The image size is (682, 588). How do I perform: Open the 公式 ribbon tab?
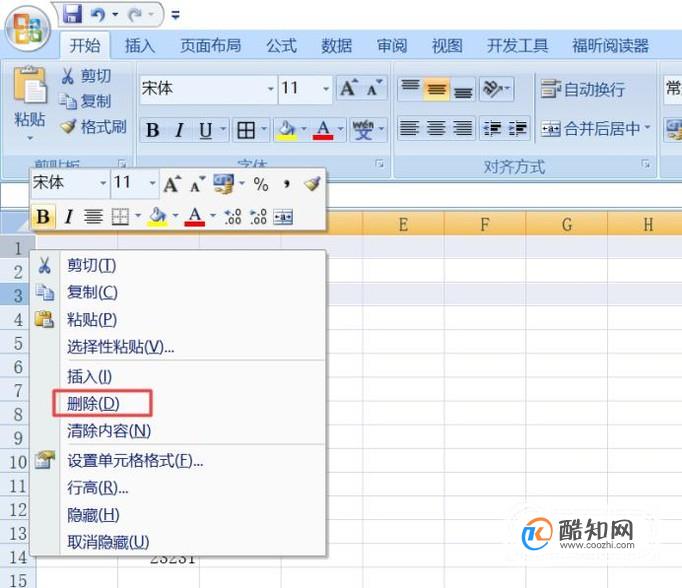pos(281,45)
